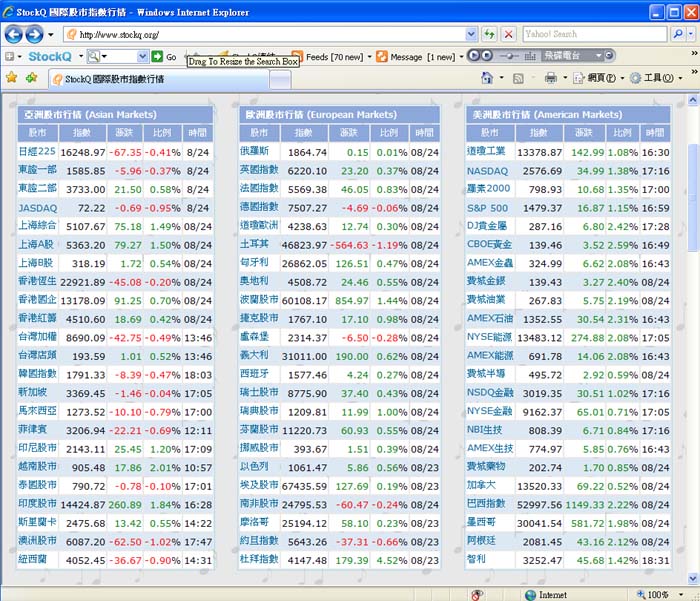Click the RSS feeds icon in command bar

(518, 79)
